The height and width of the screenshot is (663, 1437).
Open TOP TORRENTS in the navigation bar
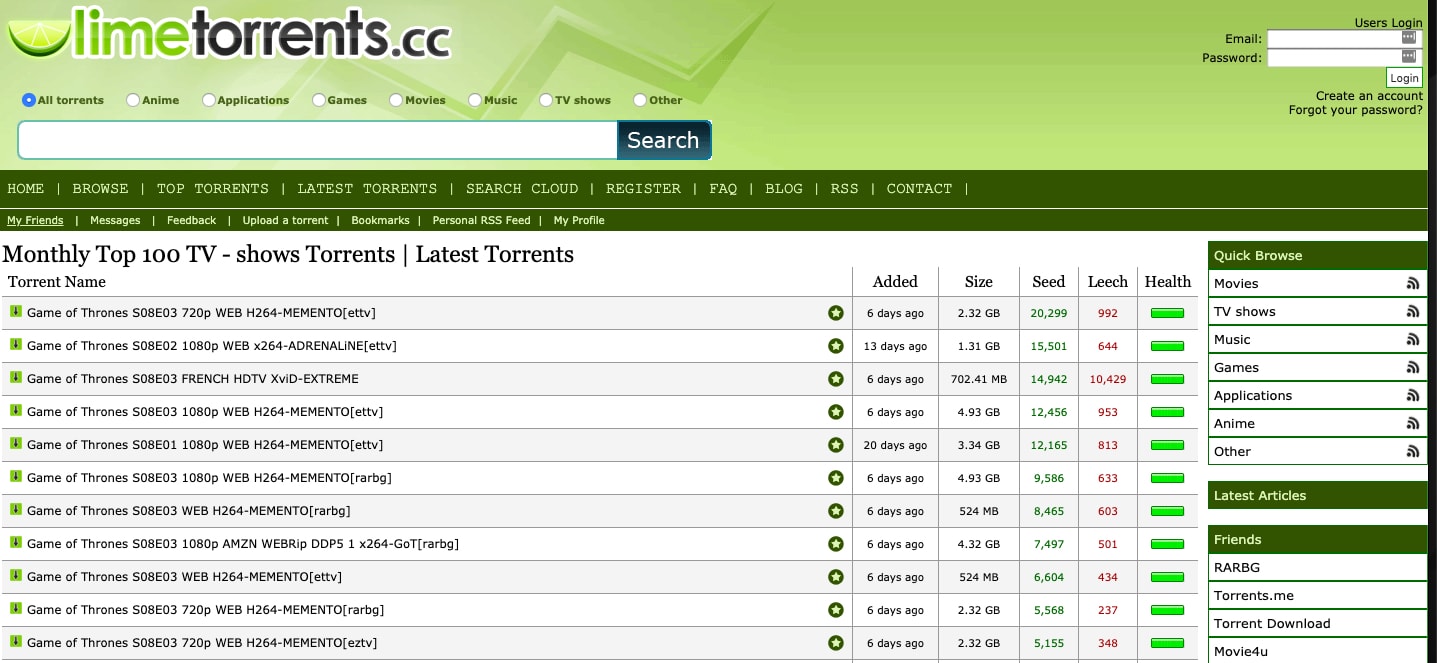213,188
